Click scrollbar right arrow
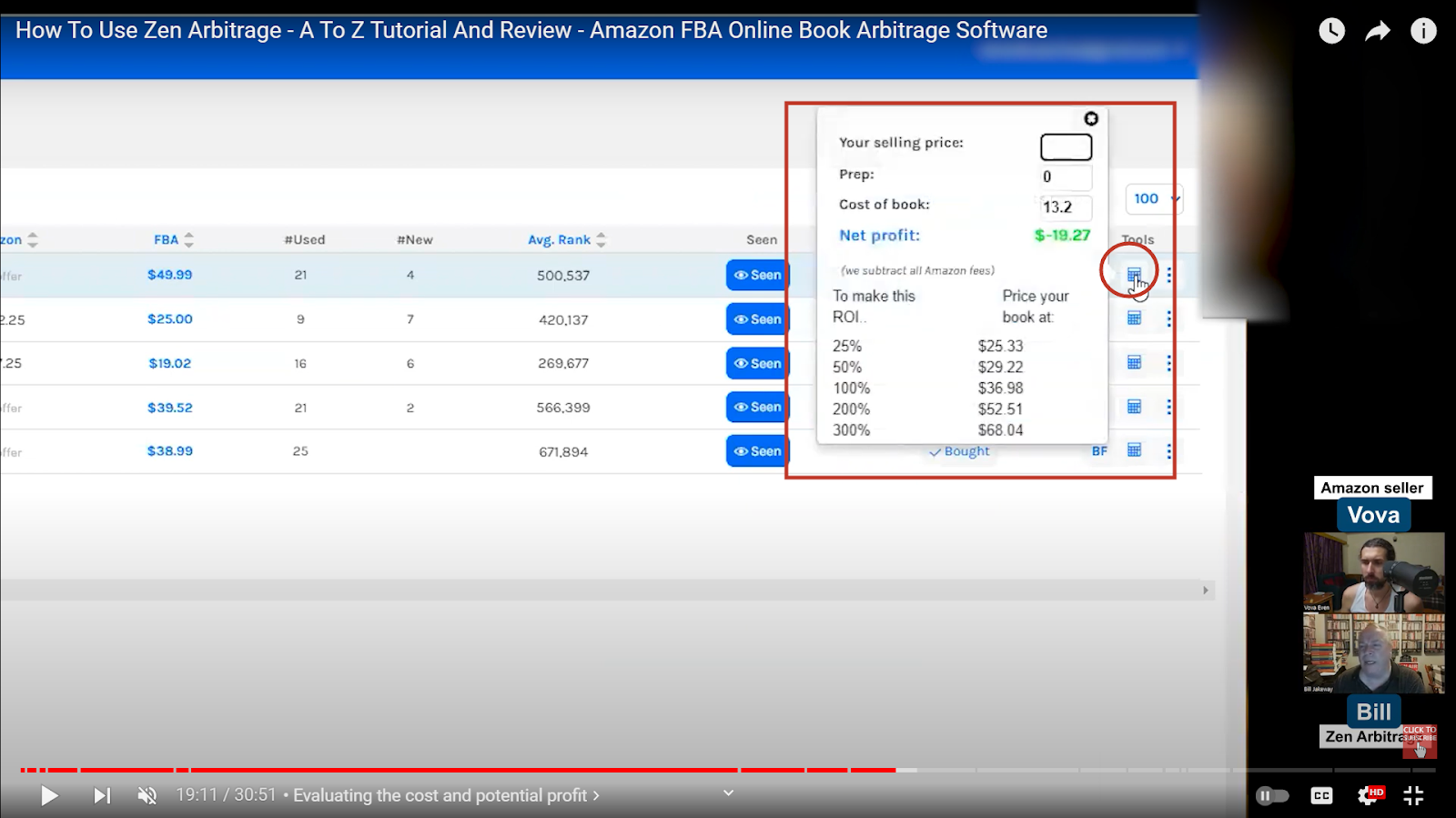The image size is (1456, 818). 1206,591
